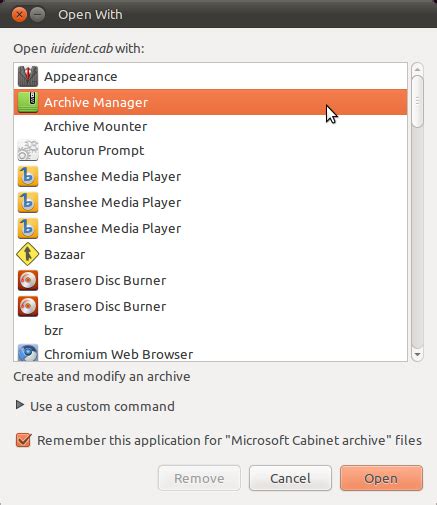
Task: Click the Appearance app icon
Action: click(28, 76)
